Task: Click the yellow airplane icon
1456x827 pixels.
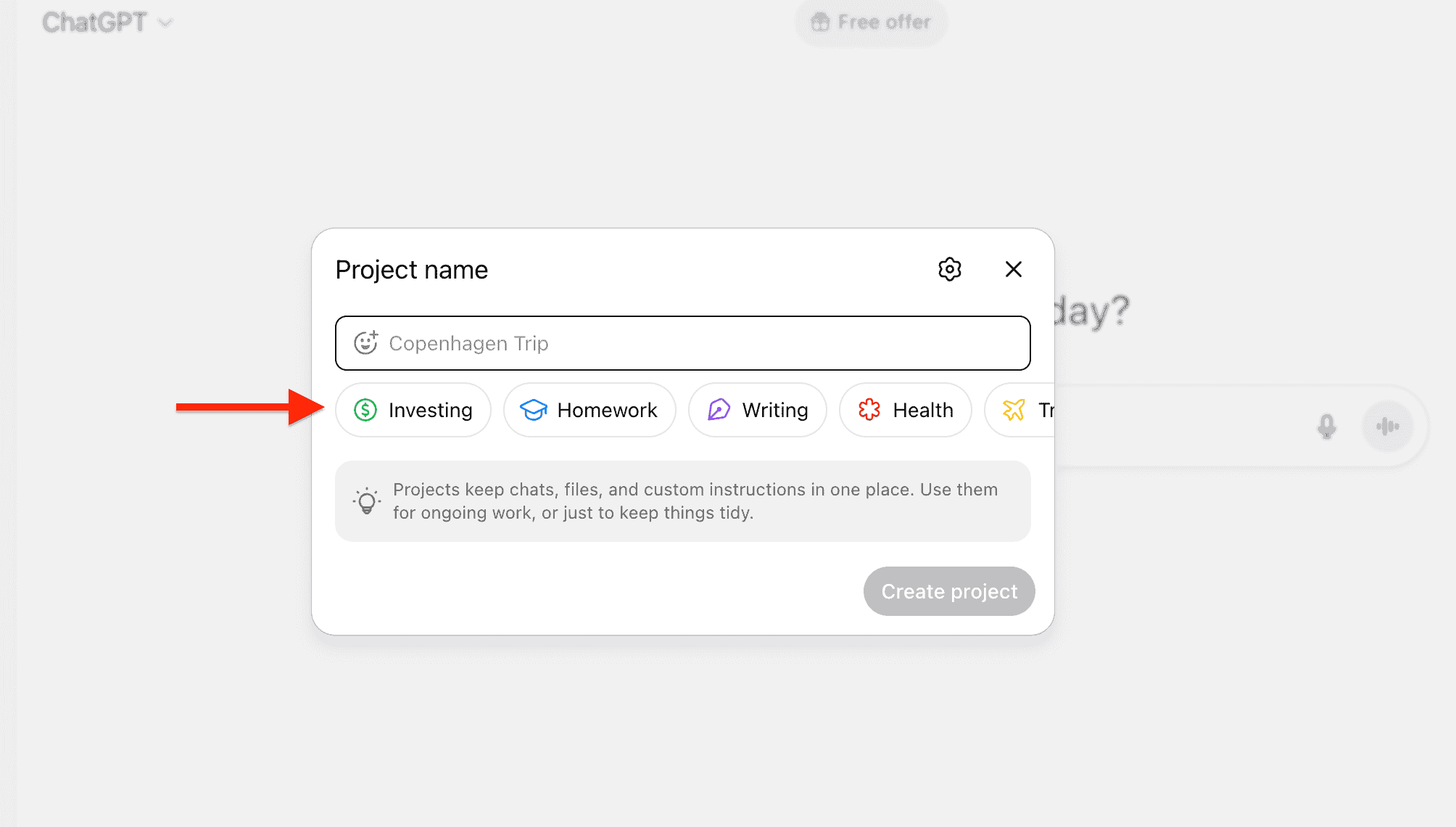Action: [1014, 410]
